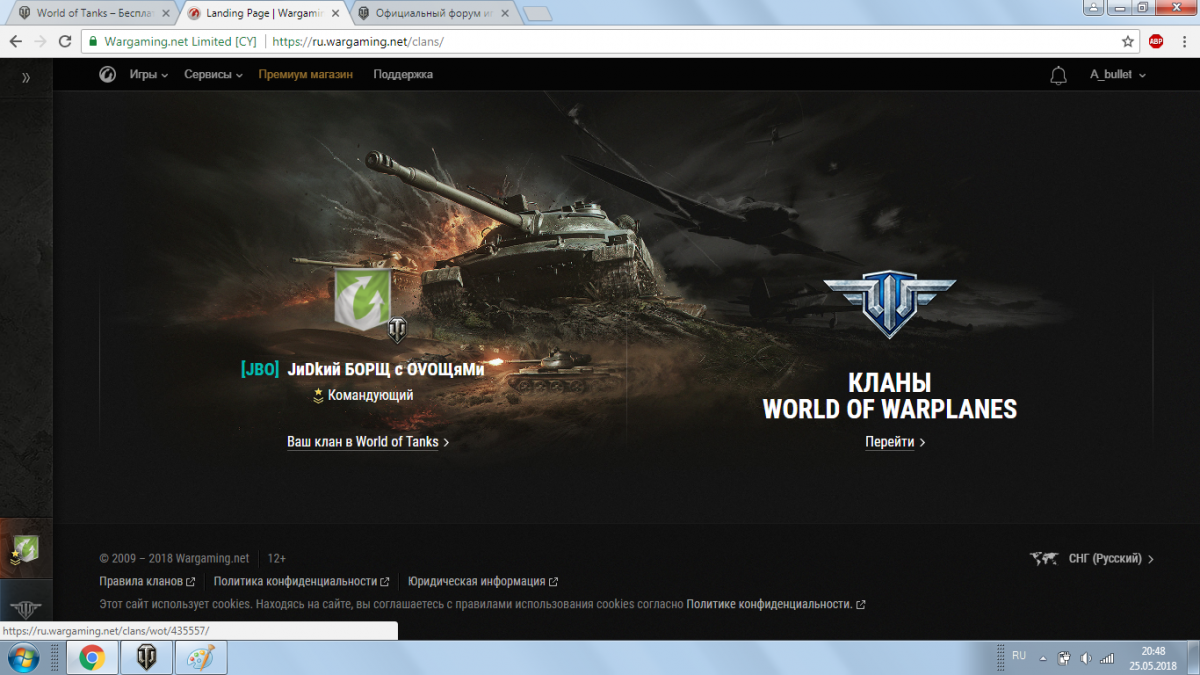Click the browser forward arrow
The height and width of the screenshot is (675, 1200).
pyautogui.click(x=41, y=42)
